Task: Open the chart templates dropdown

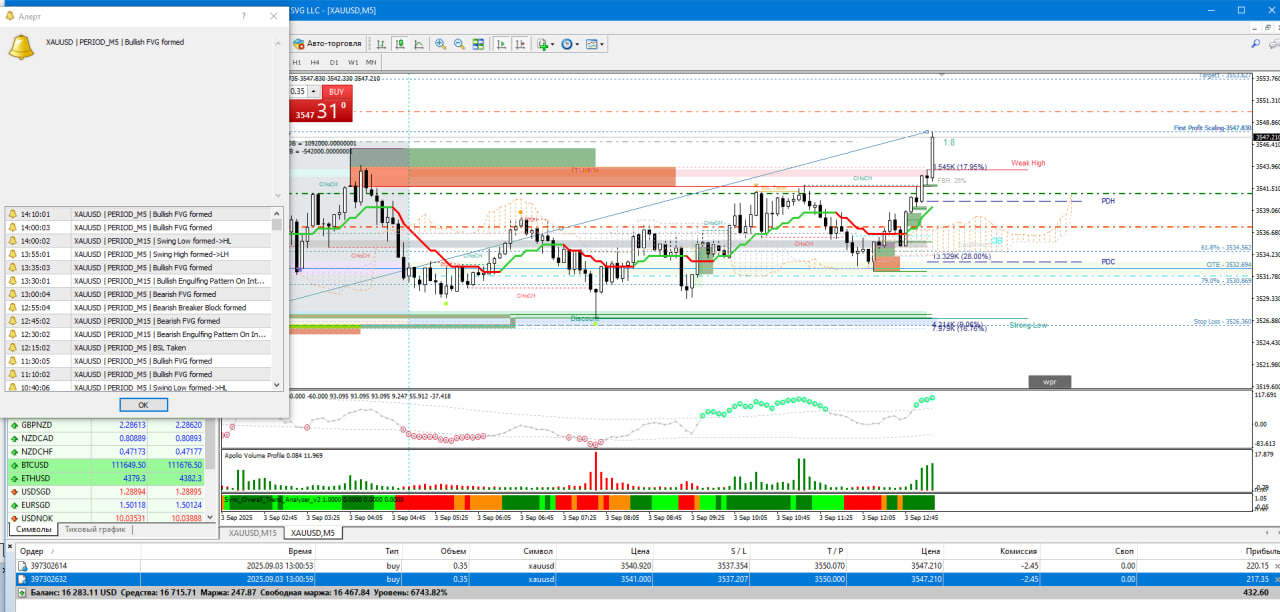Action: (x=595, y=44)
